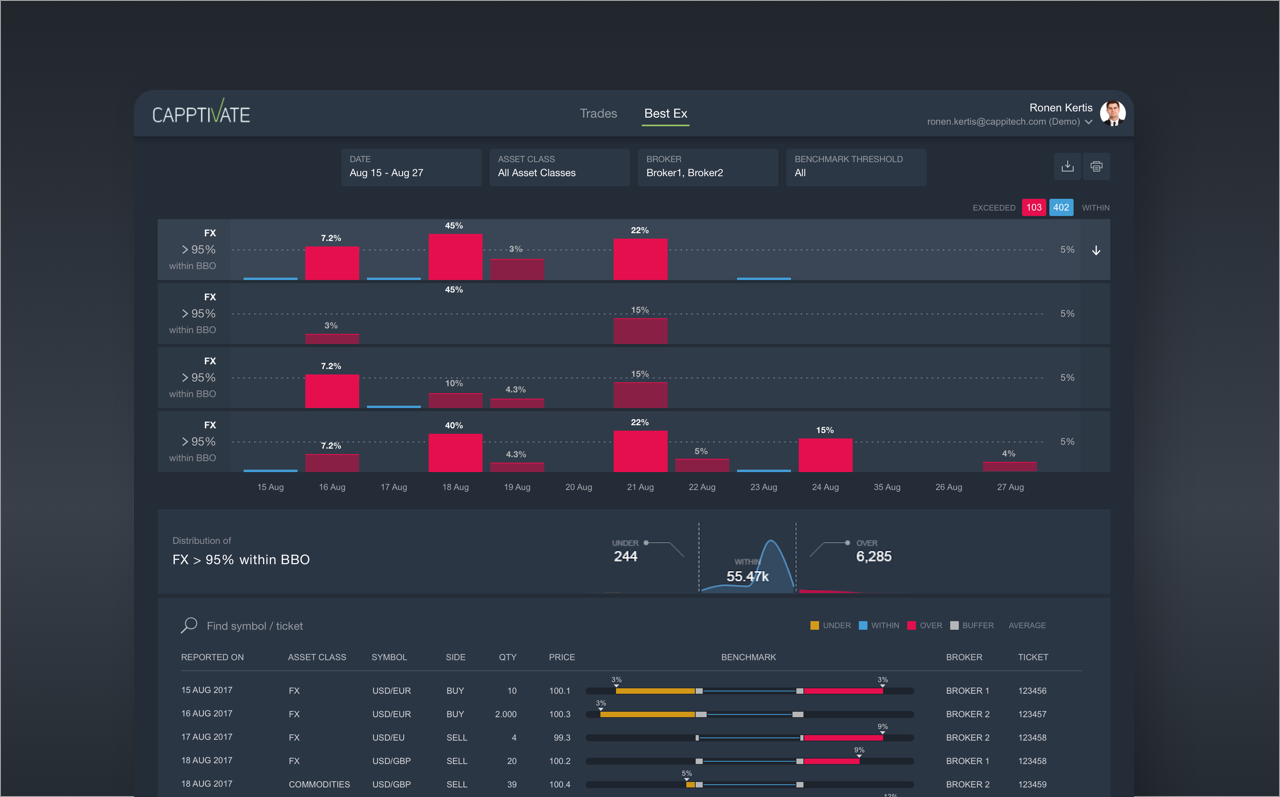Click ticket 123456 in the table
This screenshot has height=797, width=1280.
pyautogui.click(x=1033, y=691)
